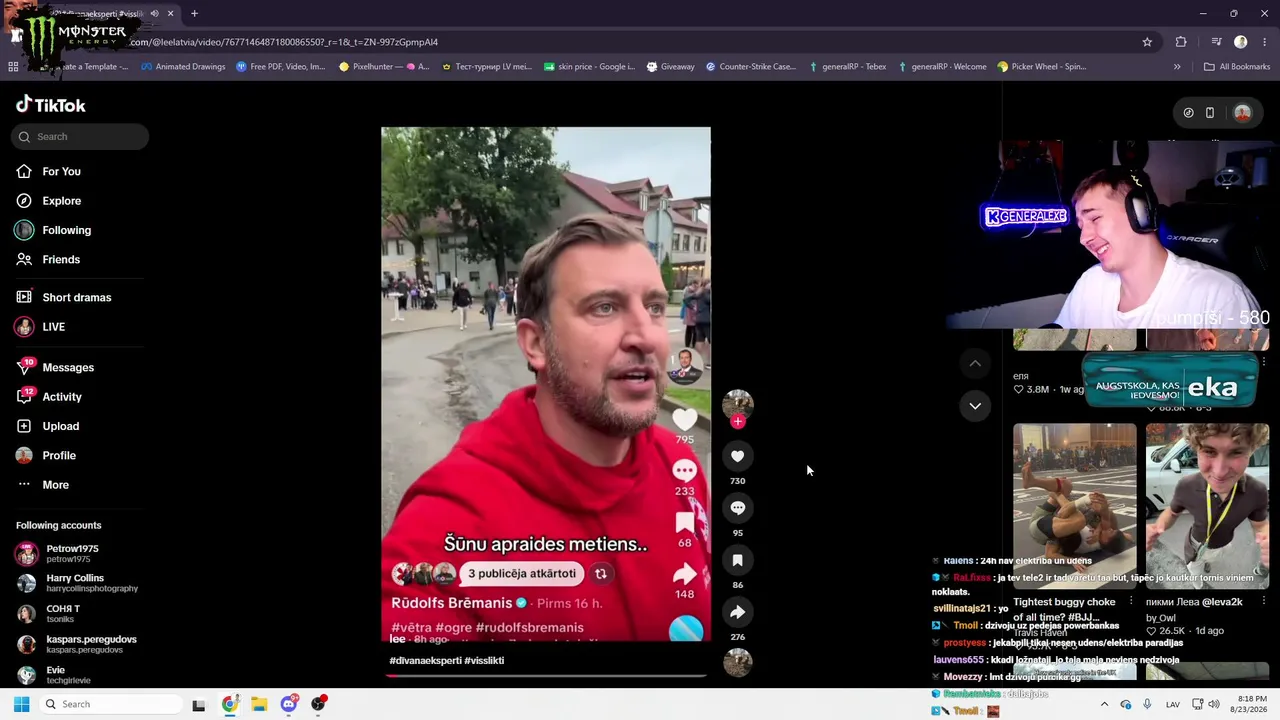This screenshot has width=1280, height=720.
Task: Open the Animated Drawings bookmark
Action: point(183,67)
